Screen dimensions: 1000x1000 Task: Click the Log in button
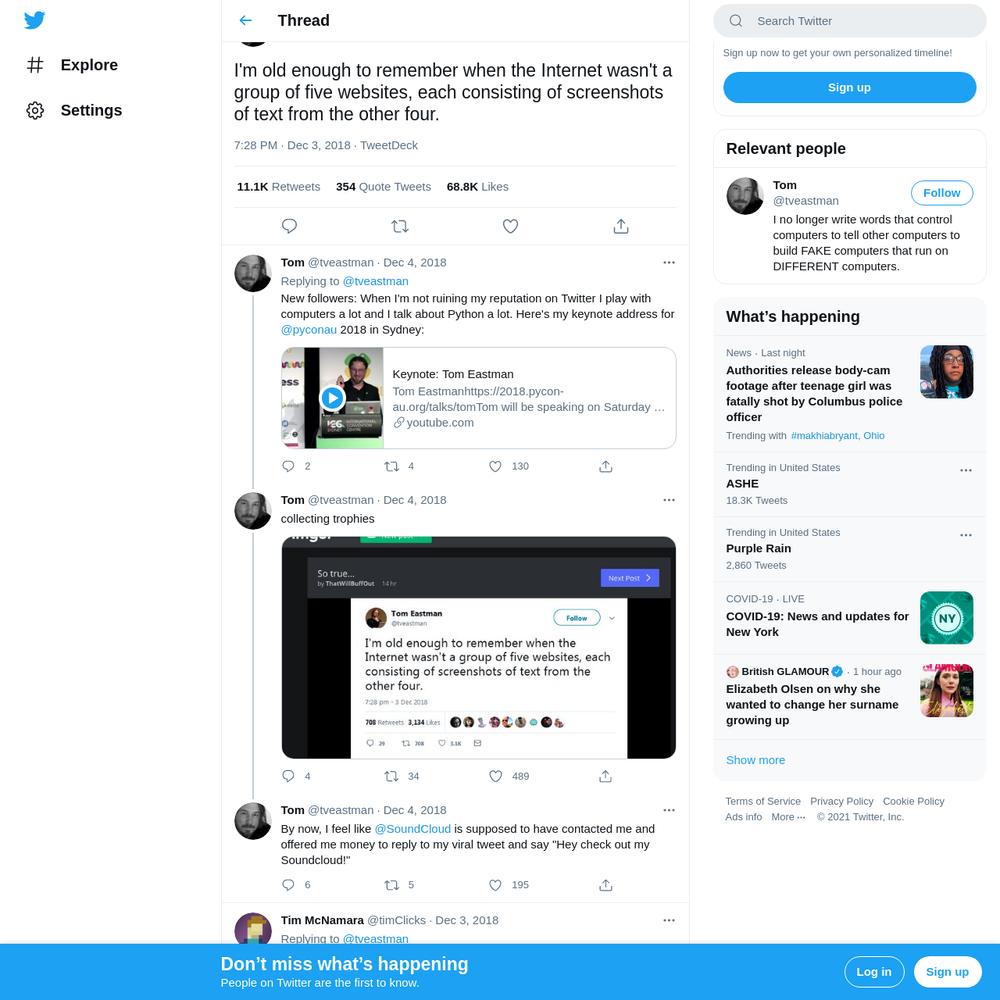(x=874, y=972)
